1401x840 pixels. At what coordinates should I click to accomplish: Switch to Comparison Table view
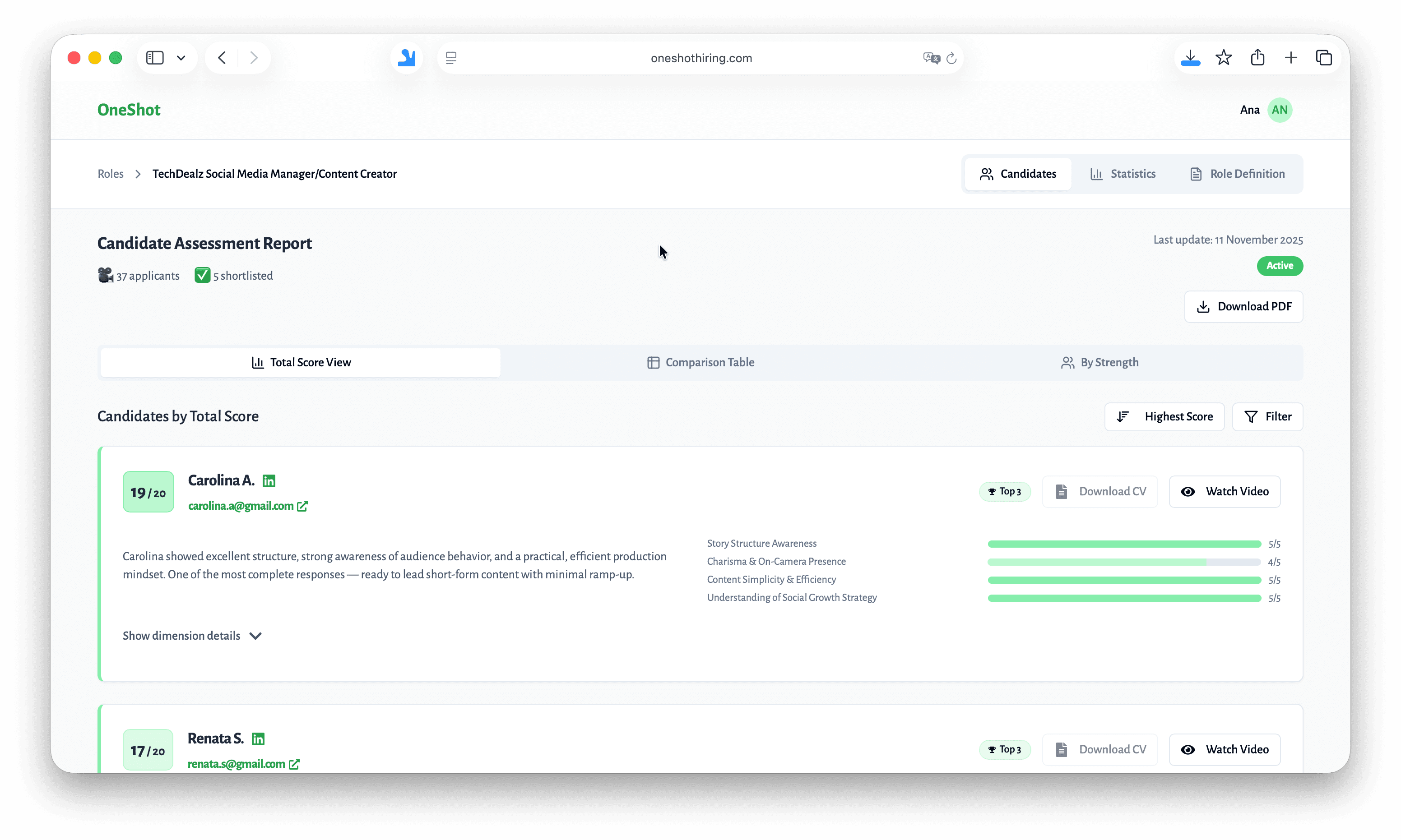click(700, 362)
